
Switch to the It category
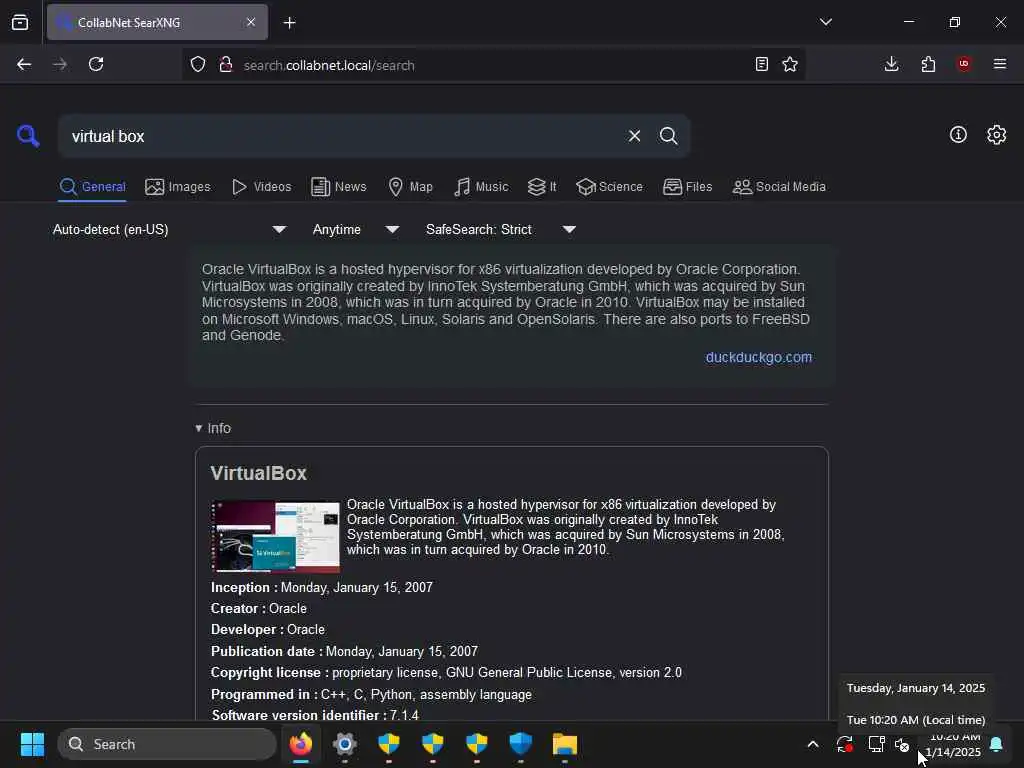coord(542,187)
